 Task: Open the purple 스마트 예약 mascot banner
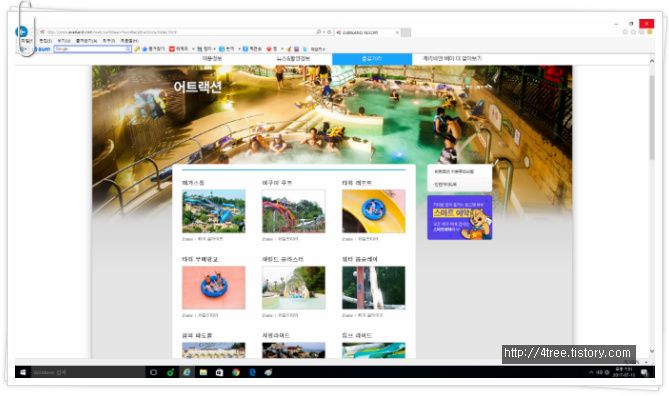[460, 218]
